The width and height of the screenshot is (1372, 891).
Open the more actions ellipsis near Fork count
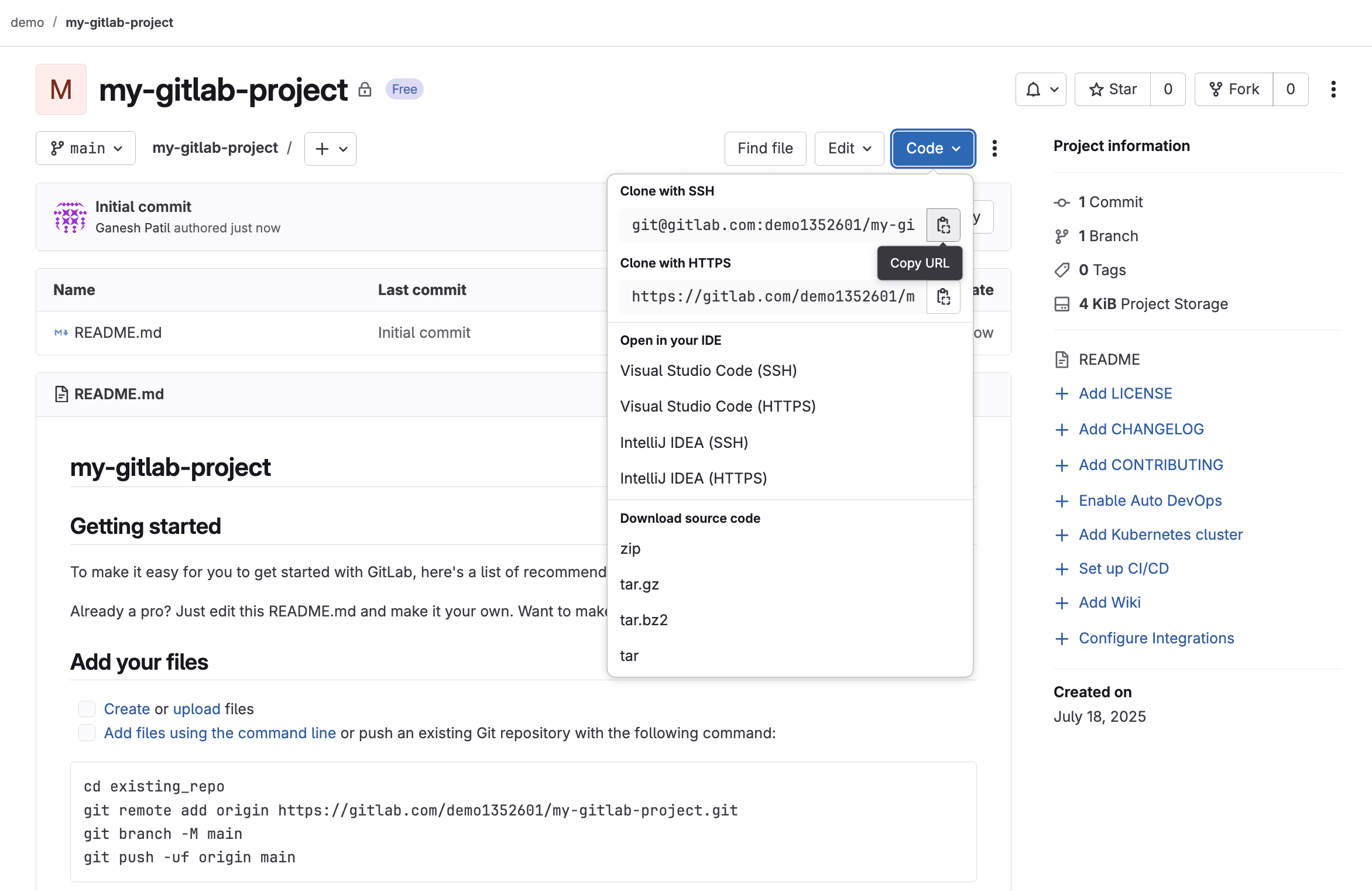click(1333, 89)
